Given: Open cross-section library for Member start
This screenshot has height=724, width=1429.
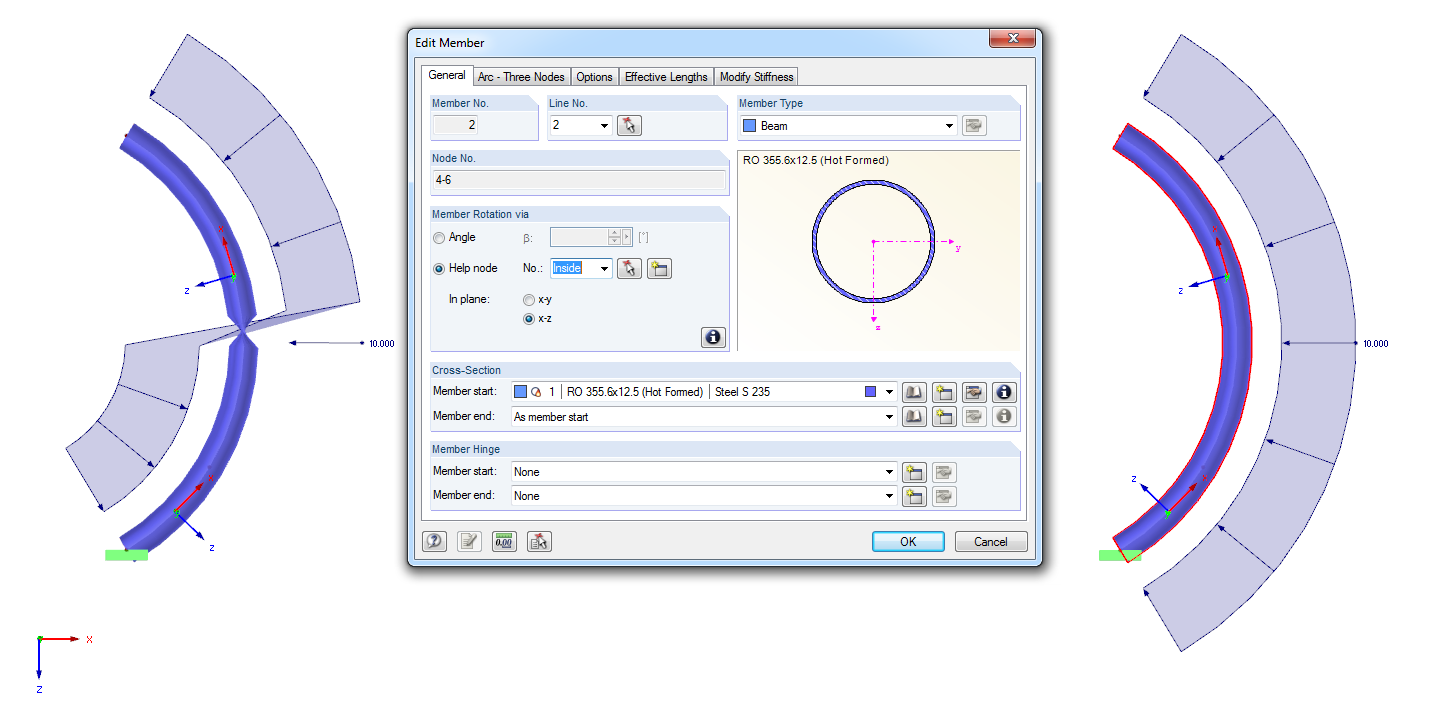Looking at the screenshot, I should click(914, 392).
